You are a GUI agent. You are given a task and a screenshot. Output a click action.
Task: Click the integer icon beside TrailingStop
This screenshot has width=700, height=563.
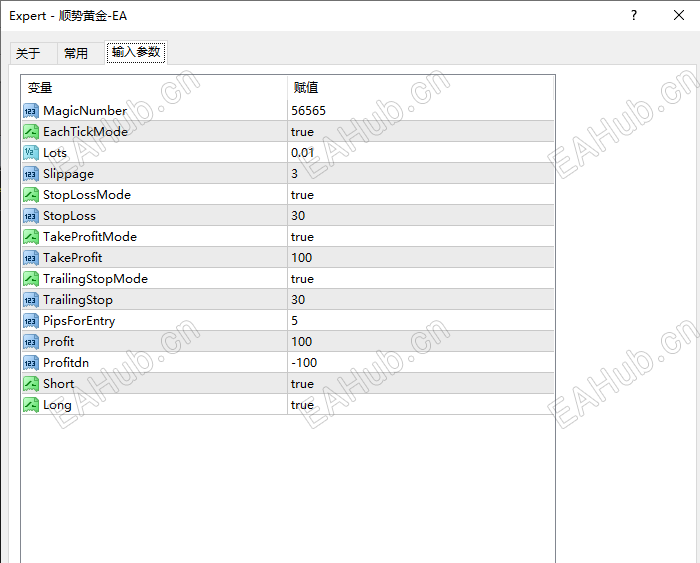(x=31, y=300)
